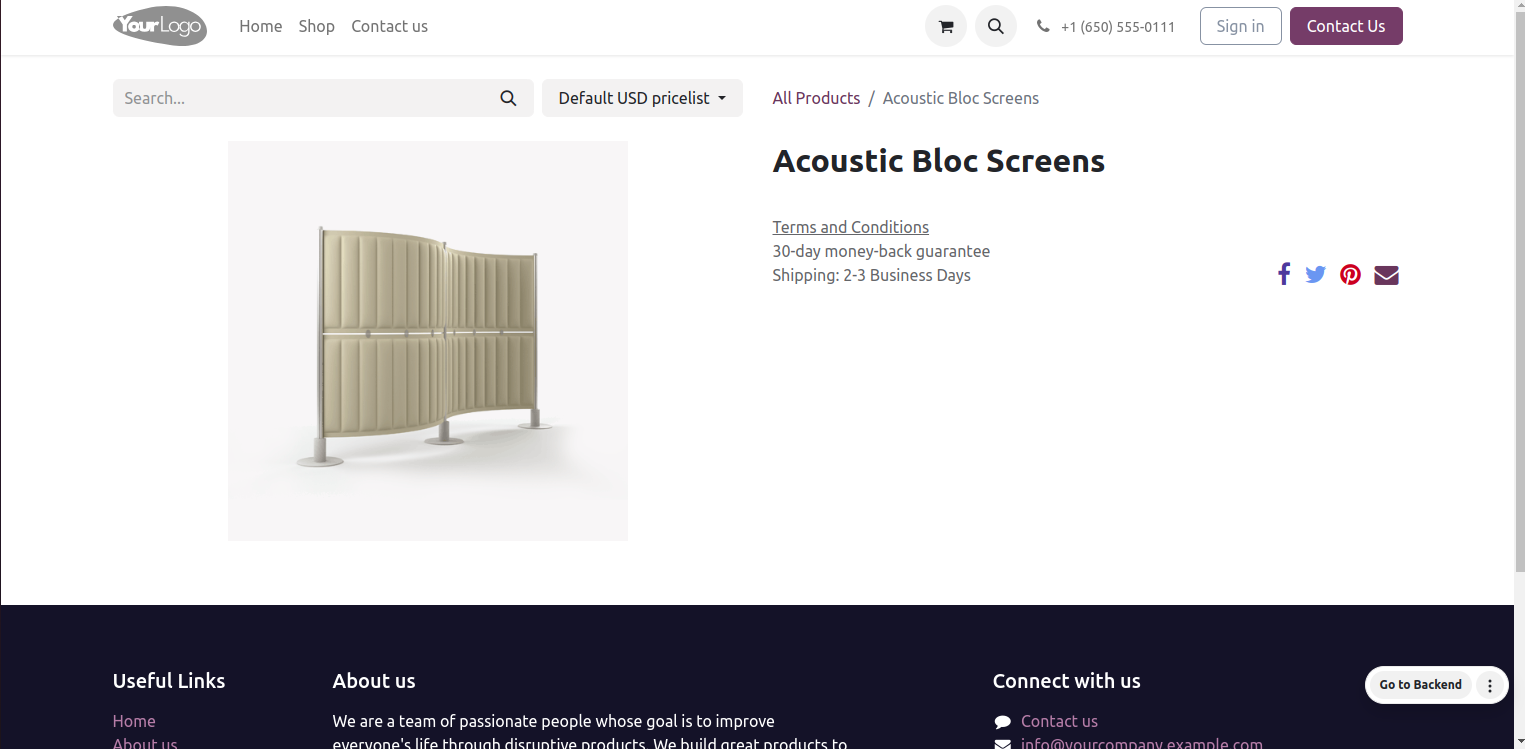The width and height of the screenshot is (1525, 749).
Task: Share product on Facebook
Action: click(x=1284, y=274)
